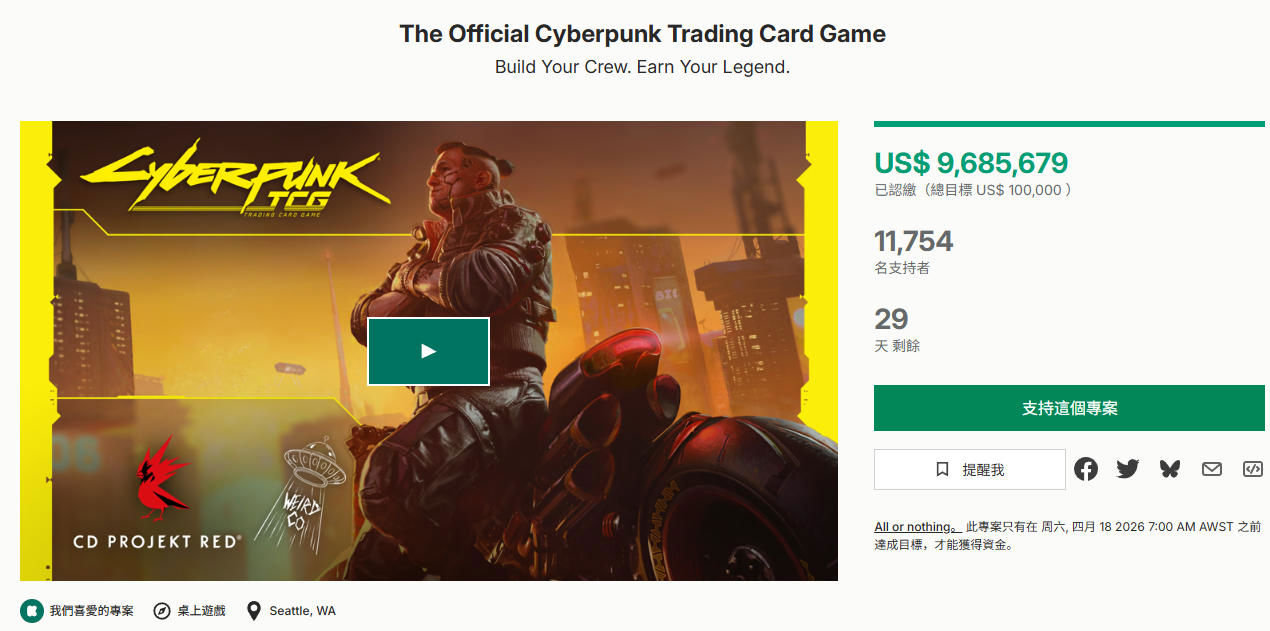Click the 我們喜愛的專案 label

point(91,610)
